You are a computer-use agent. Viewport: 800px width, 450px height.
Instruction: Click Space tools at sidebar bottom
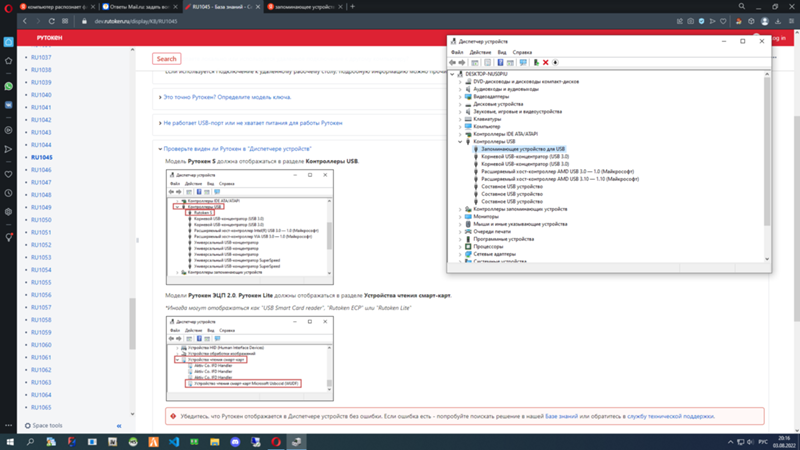[x=44, y=426]
